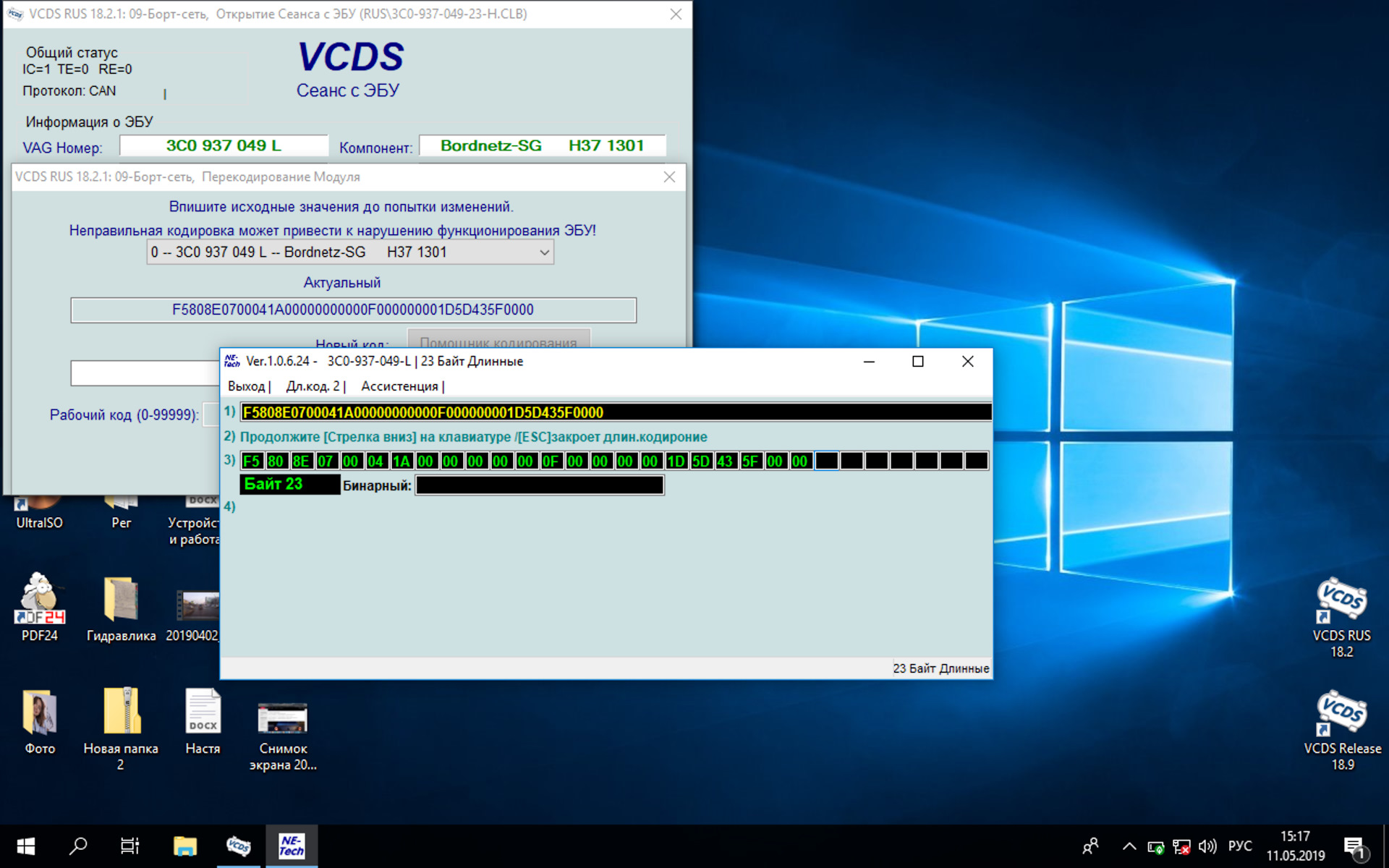Open the Дл.код. 2 menu
The height and width of the screenshot is (868, 1389).
coord(313,386)
